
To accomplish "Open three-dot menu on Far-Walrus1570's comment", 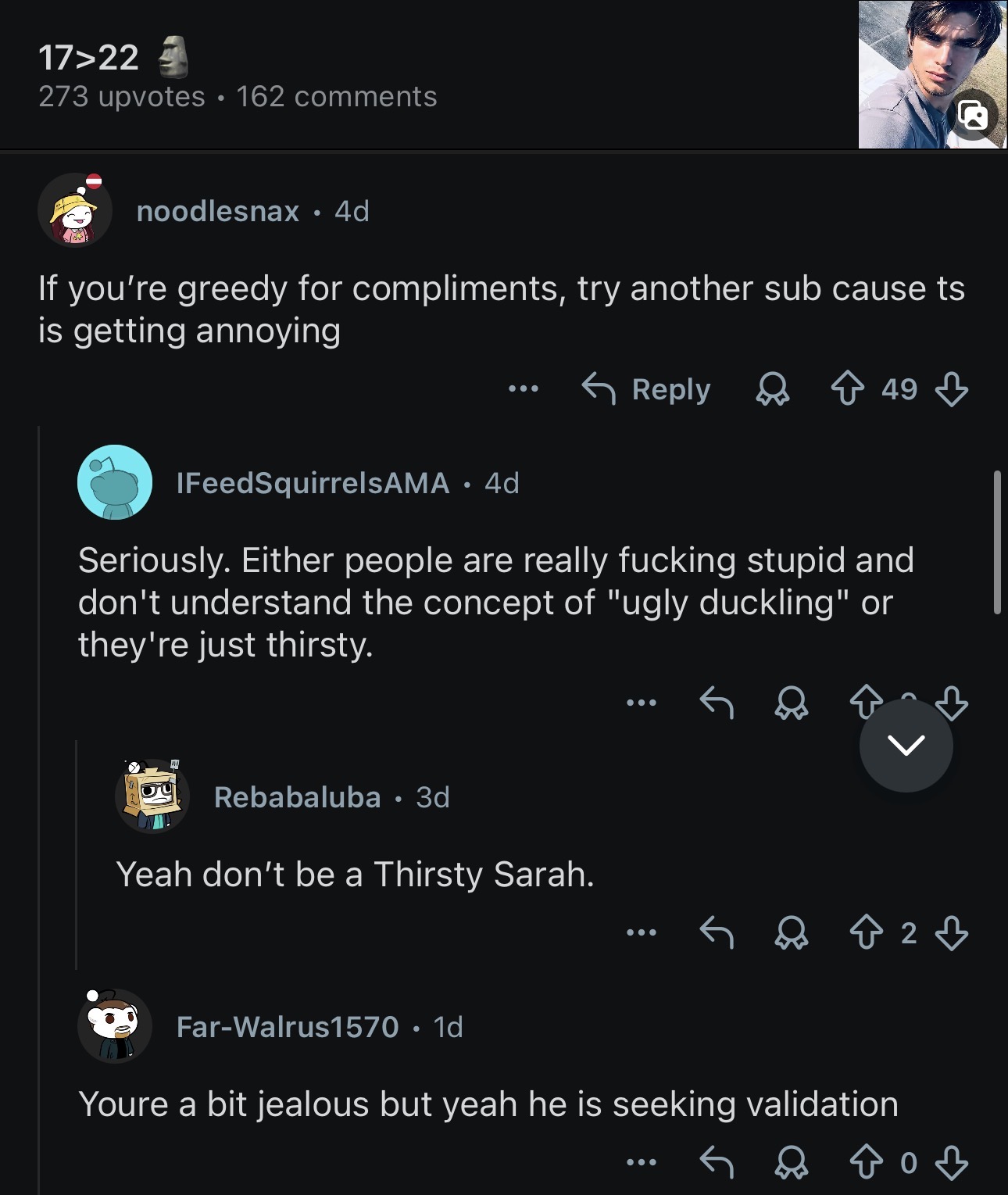I will coord(641,1162).
